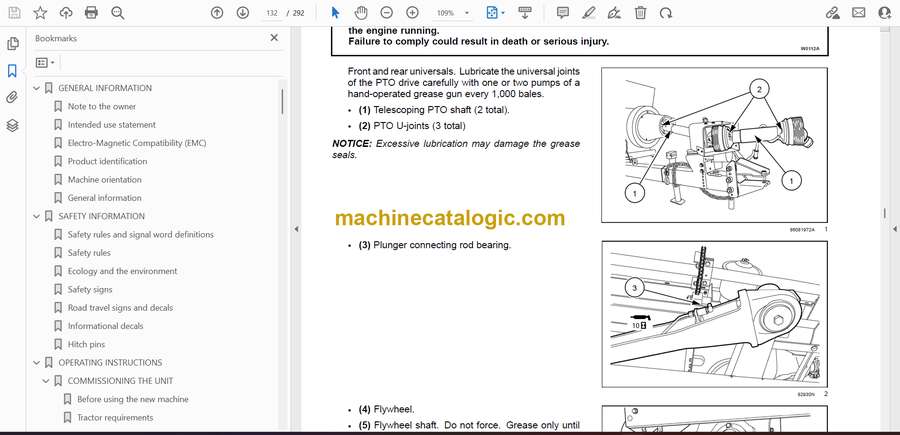Click the print icon

[x=92, y=13]
